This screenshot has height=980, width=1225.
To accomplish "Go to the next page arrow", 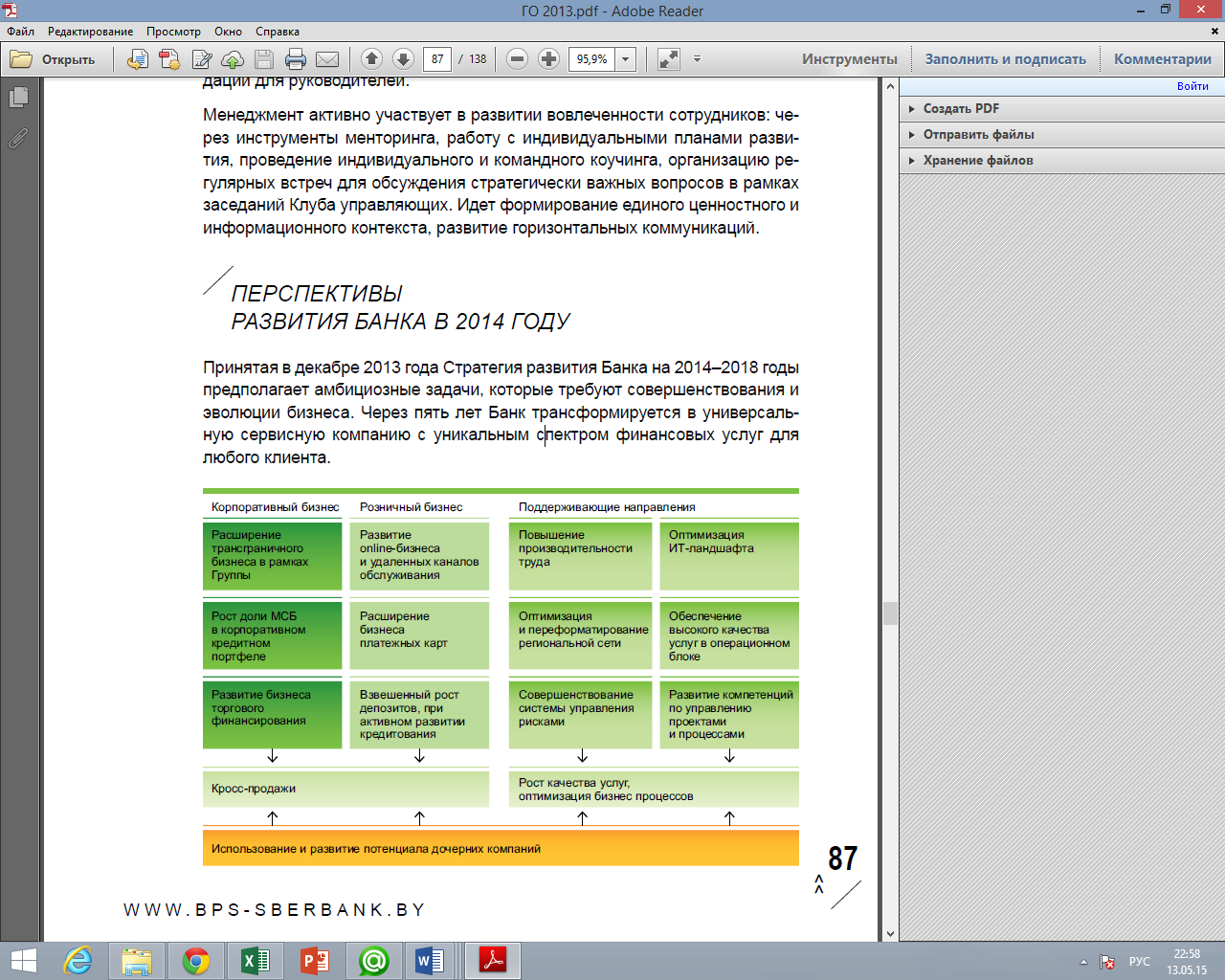I will [403, 59].
